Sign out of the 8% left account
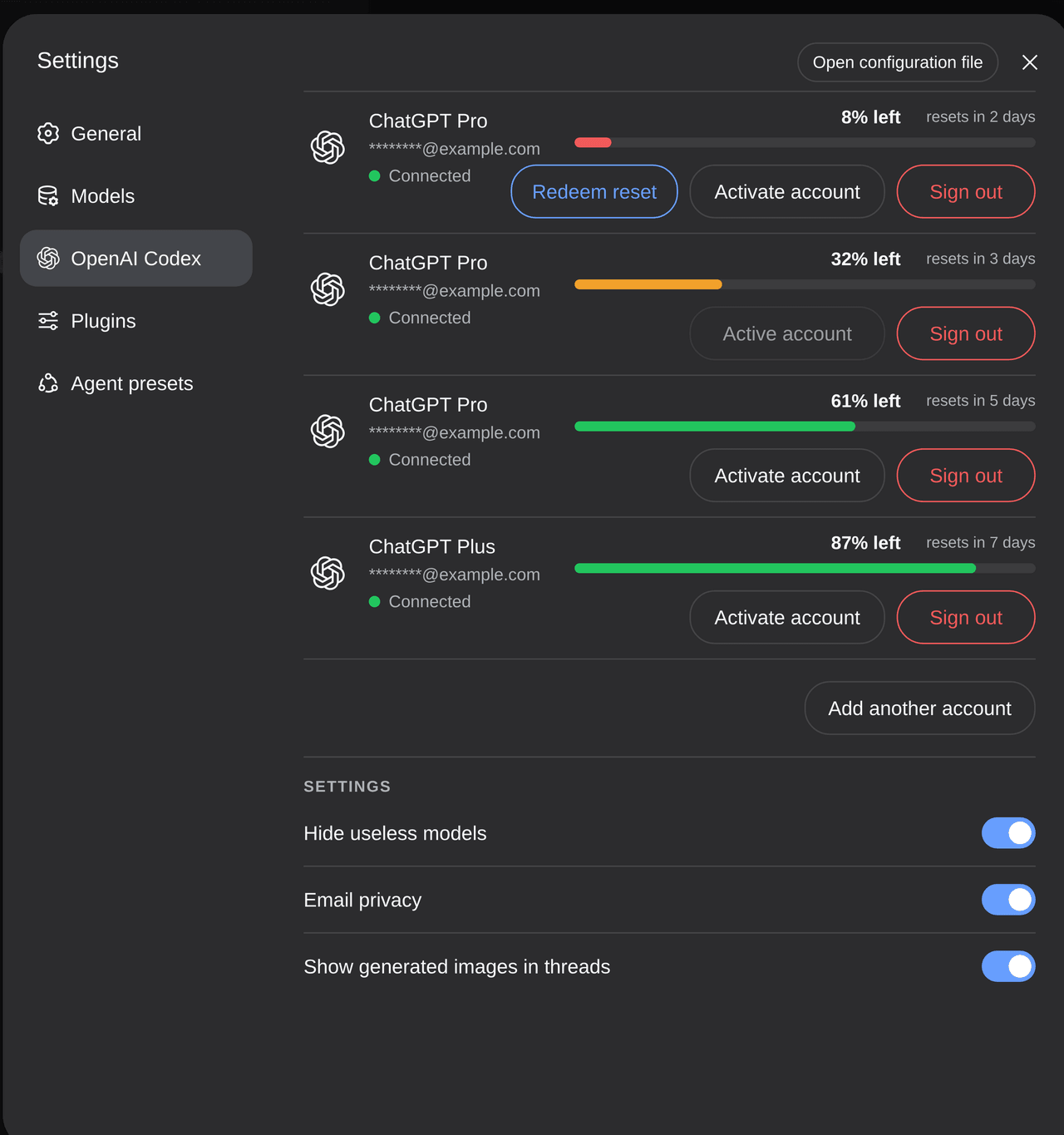Screen dimensions: 1064x1135 tap(966, 191)
